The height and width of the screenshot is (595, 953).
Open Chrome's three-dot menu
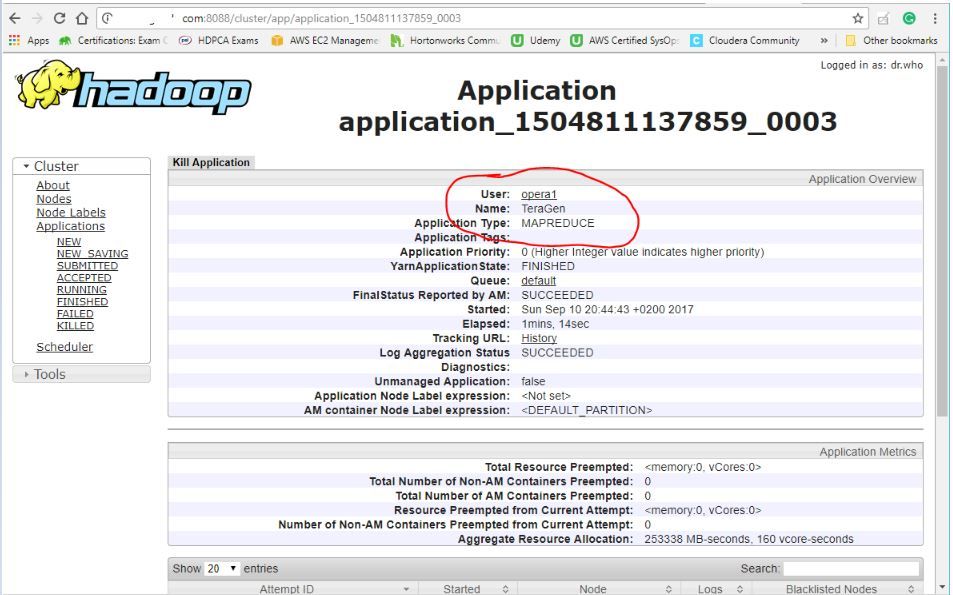935,18
